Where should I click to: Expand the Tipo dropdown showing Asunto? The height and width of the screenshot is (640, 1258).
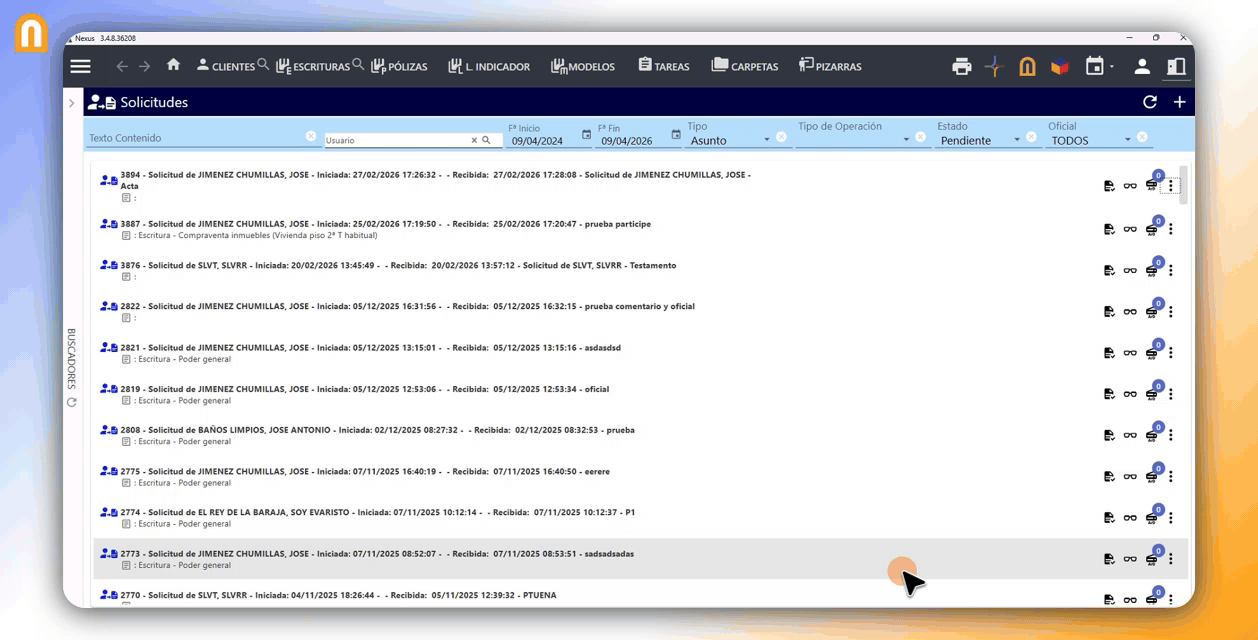[767, 140]
